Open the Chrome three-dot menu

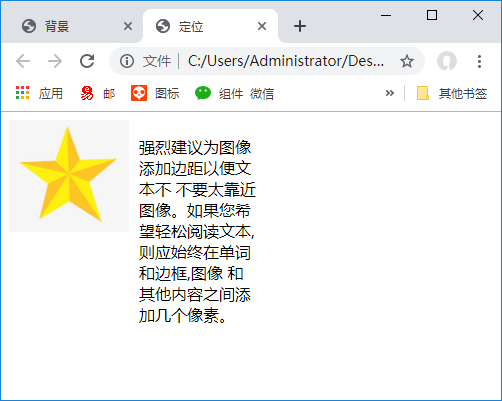click(x=479, y=61)
